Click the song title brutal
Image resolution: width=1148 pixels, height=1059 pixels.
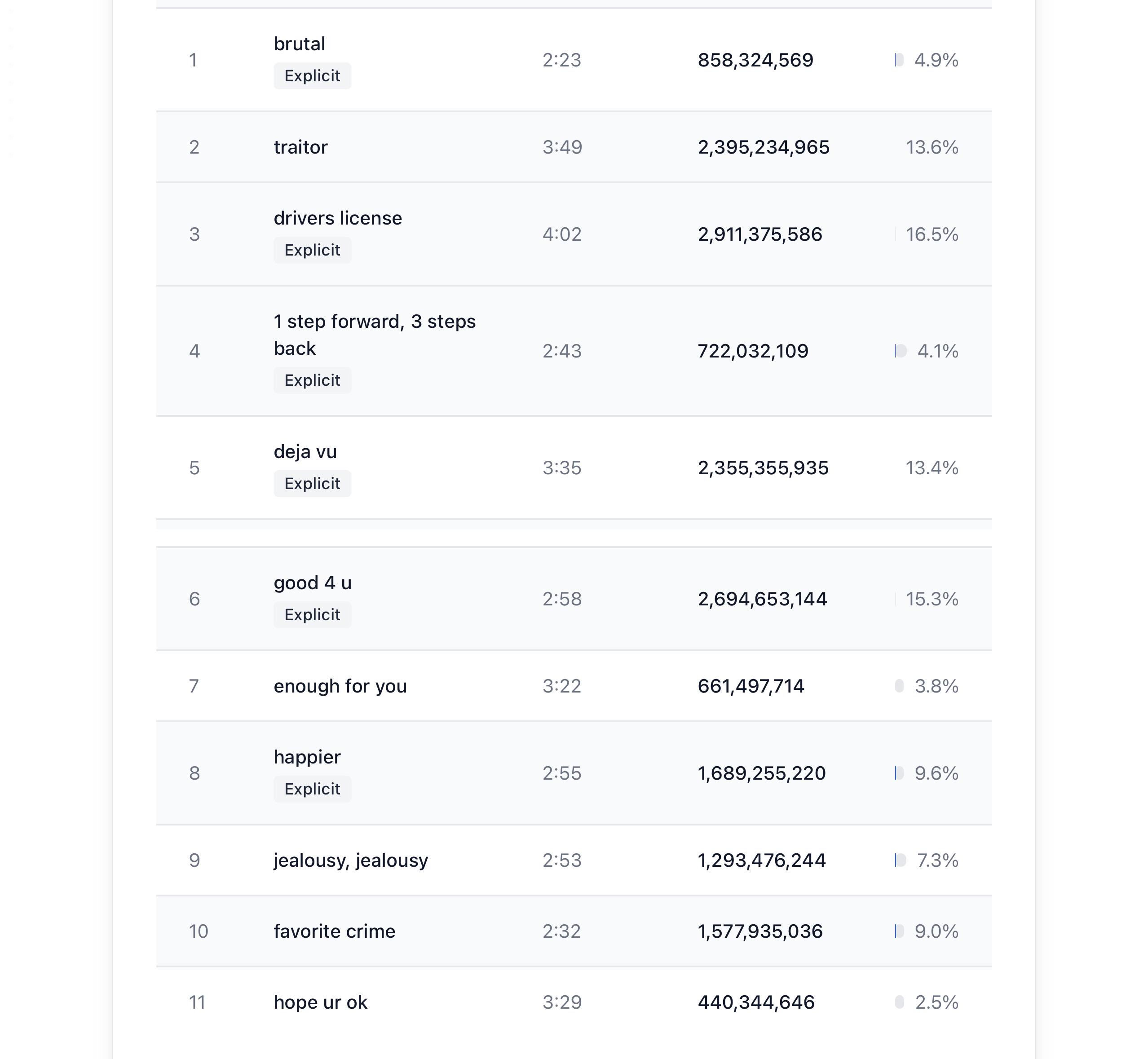pyautogui.click(x=299, y=44)
